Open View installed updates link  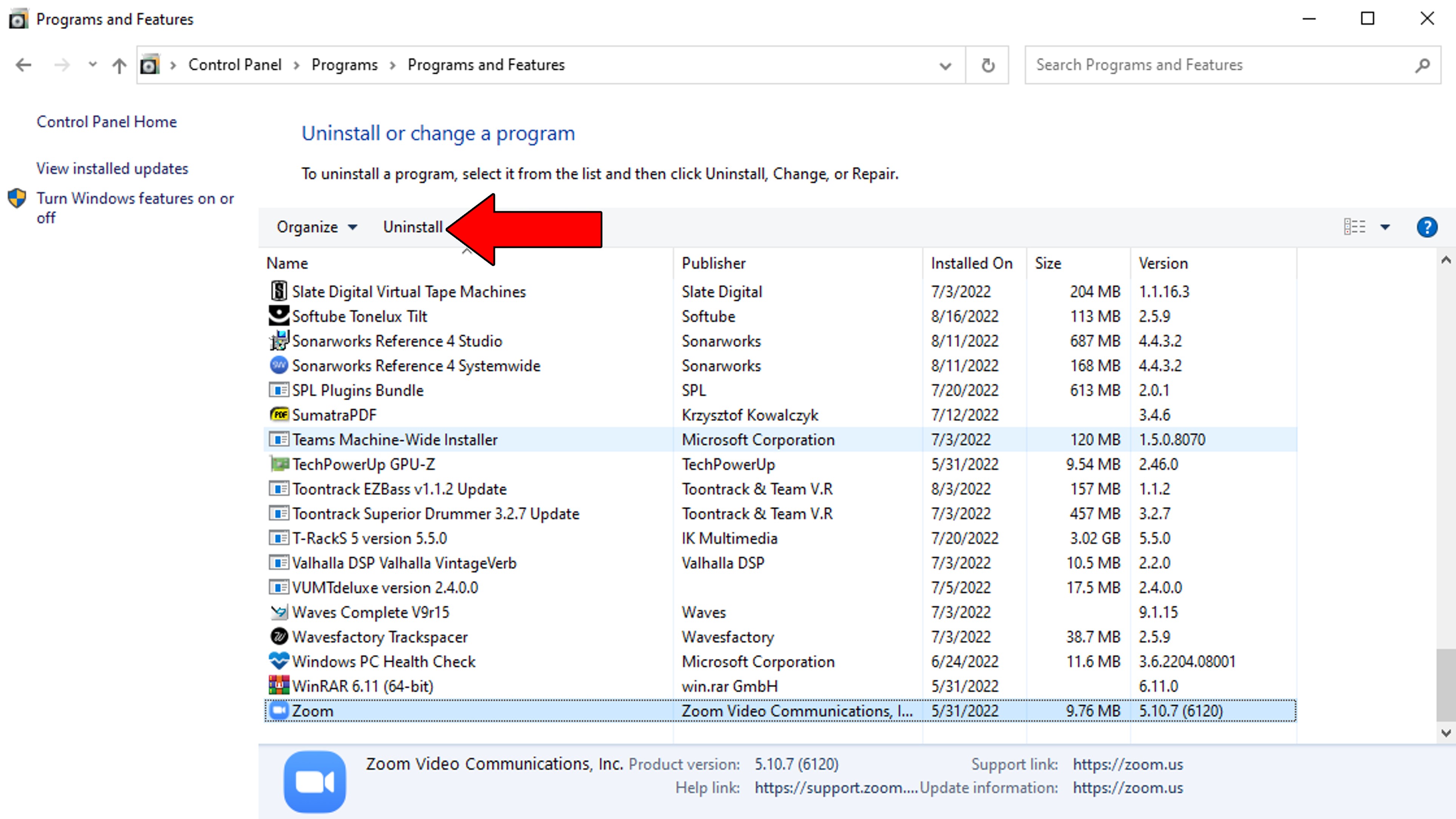pyautogui.click(x=112, y=168)
